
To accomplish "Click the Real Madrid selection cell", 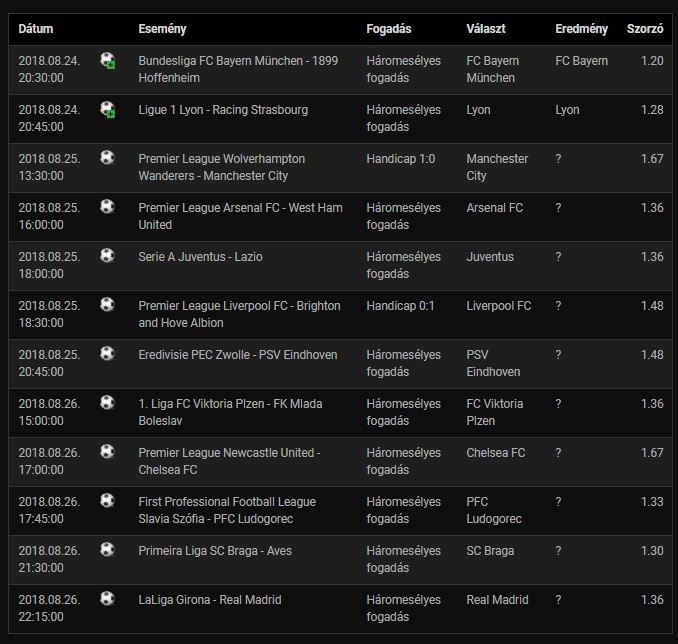I will [497, 600].
